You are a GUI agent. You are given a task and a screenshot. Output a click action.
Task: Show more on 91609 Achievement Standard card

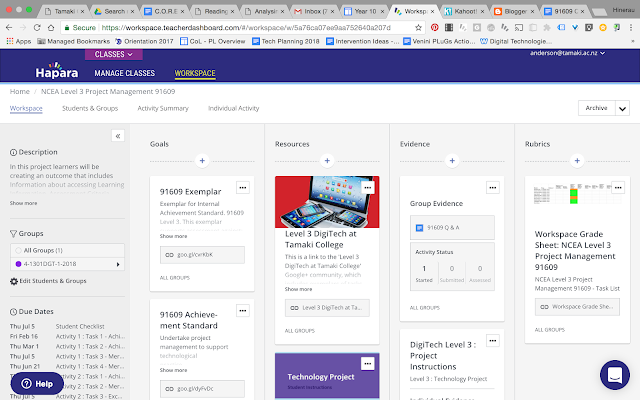pyautogui.click(x=173, y=370)
